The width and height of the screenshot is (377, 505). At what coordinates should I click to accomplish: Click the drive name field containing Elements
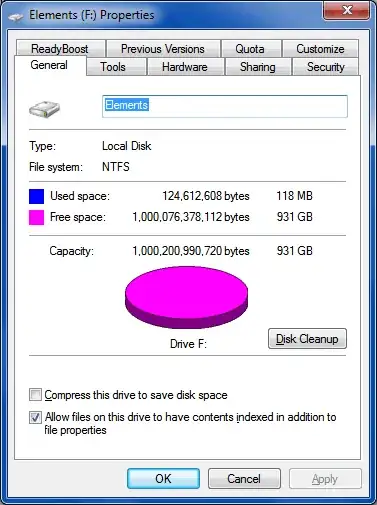pos(225,106)
